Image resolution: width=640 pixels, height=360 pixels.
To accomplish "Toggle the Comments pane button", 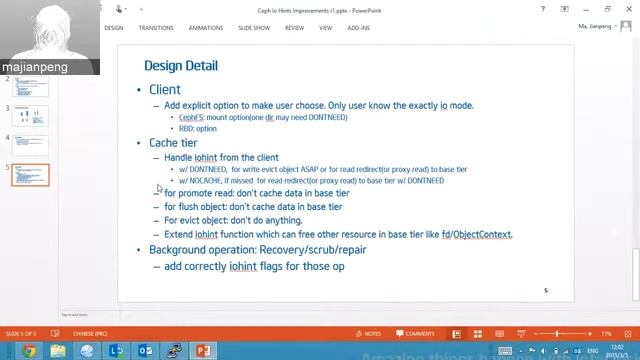I will coord(415,333).
